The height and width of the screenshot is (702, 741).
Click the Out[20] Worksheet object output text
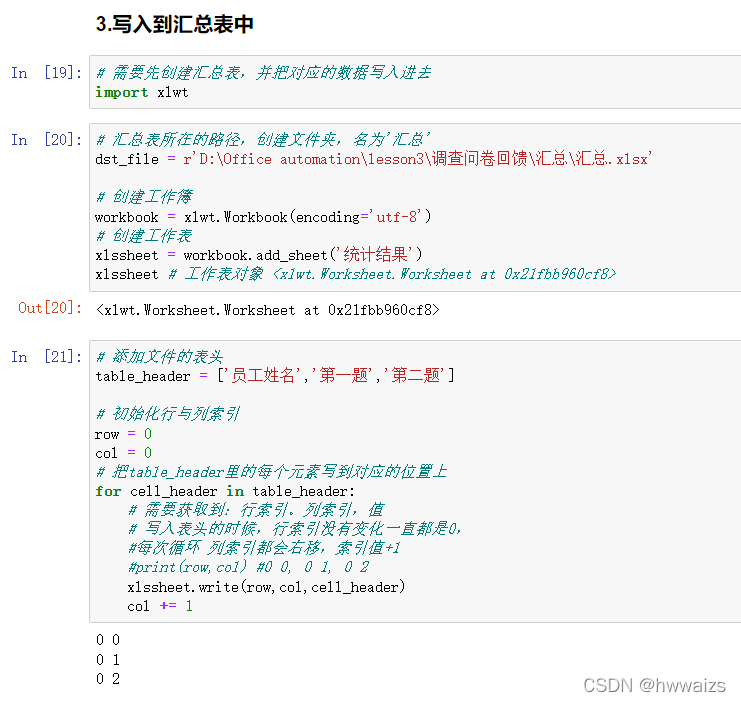click(x=267, y=310)
